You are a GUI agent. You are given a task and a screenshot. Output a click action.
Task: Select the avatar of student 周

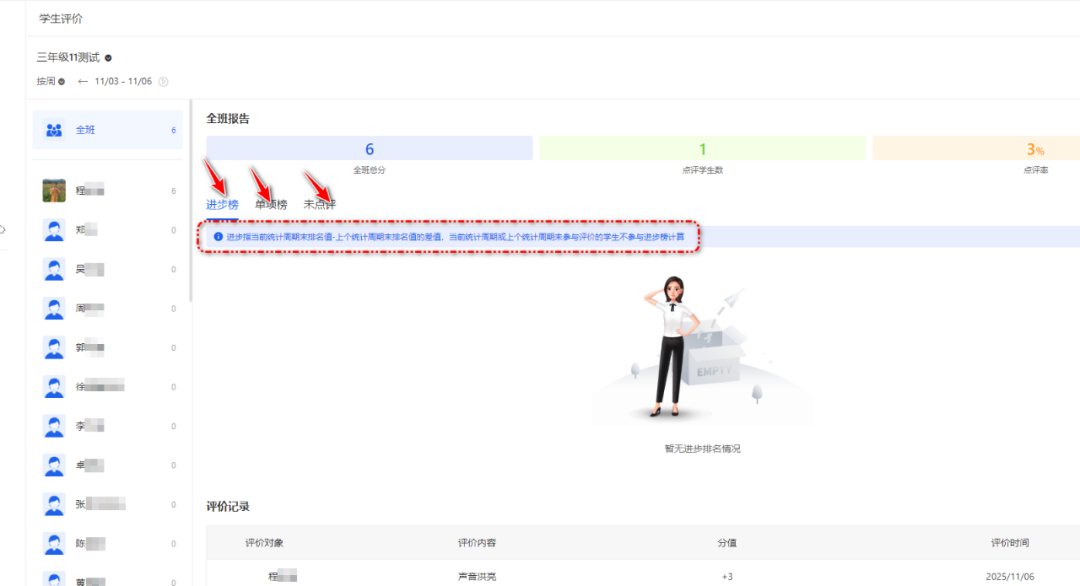[x=54, y=309]
